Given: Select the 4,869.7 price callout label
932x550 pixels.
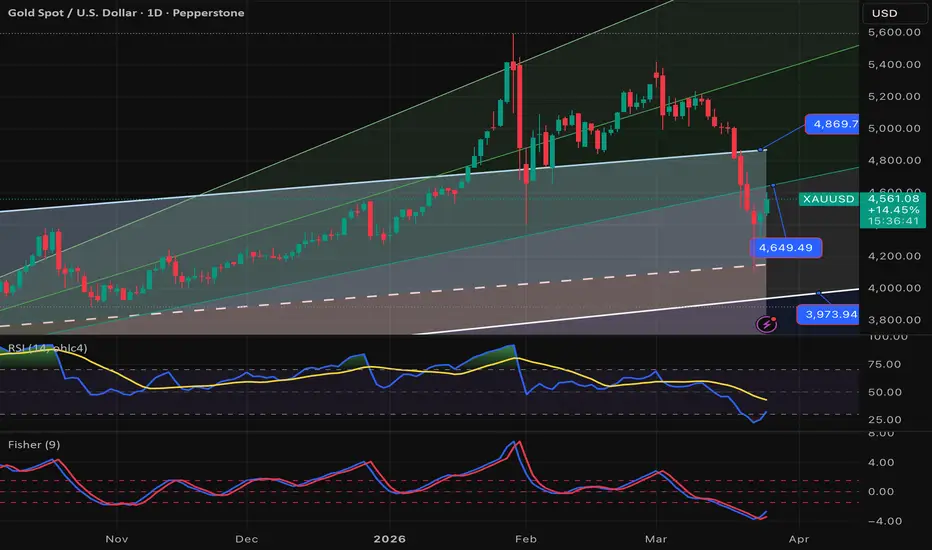Looking at the screenshot, I should 835,125.
